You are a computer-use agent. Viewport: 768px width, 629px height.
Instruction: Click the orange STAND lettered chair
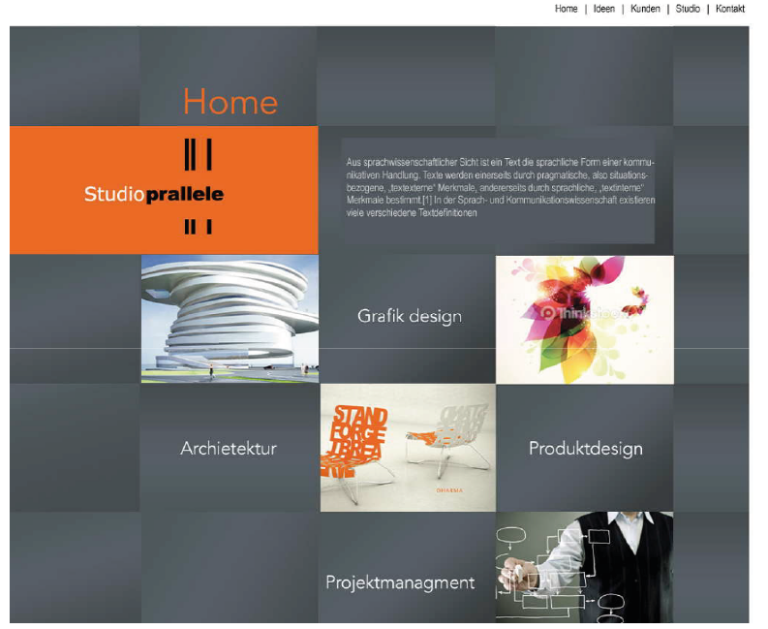click(358, 440)
